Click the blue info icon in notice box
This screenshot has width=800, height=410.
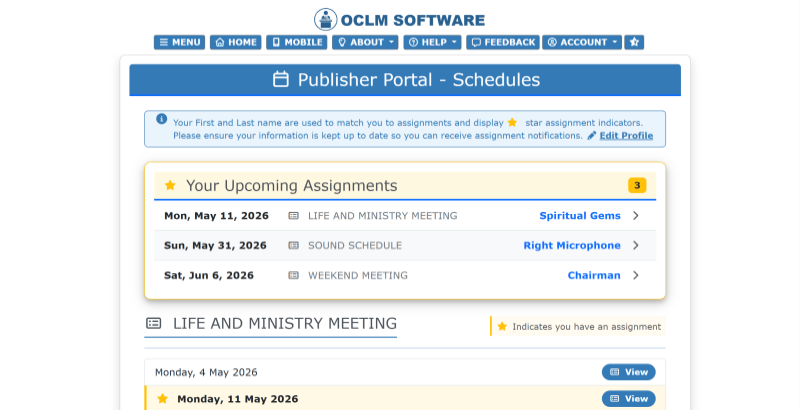pyautogui.click(x=162, y=119)
